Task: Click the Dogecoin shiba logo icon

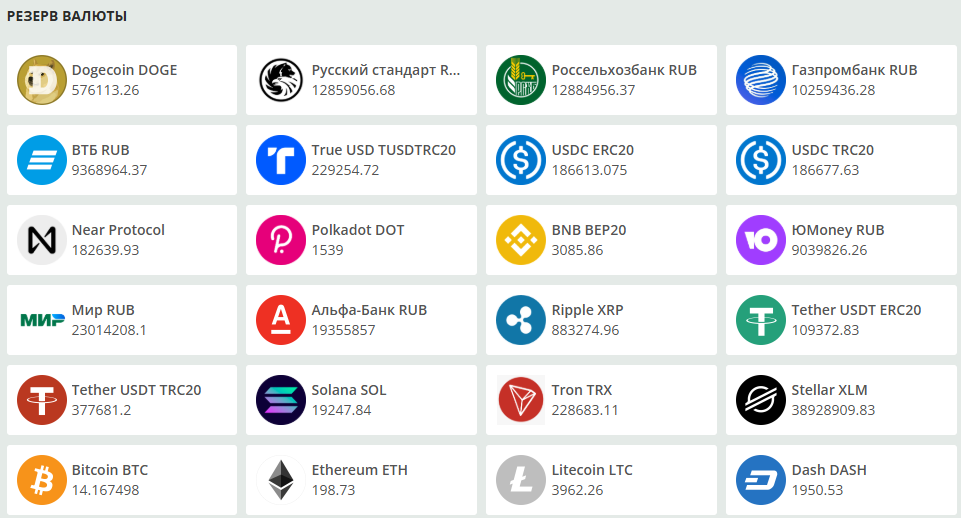Action: coord(42,80)
